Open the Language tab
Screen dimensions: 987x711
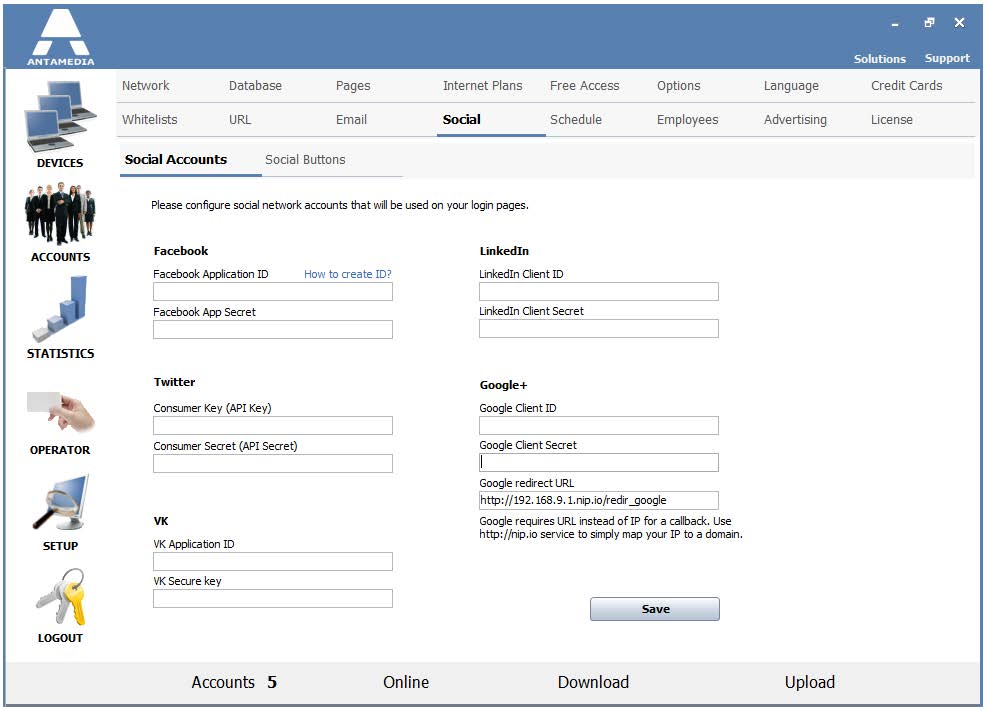click(791, 86)
